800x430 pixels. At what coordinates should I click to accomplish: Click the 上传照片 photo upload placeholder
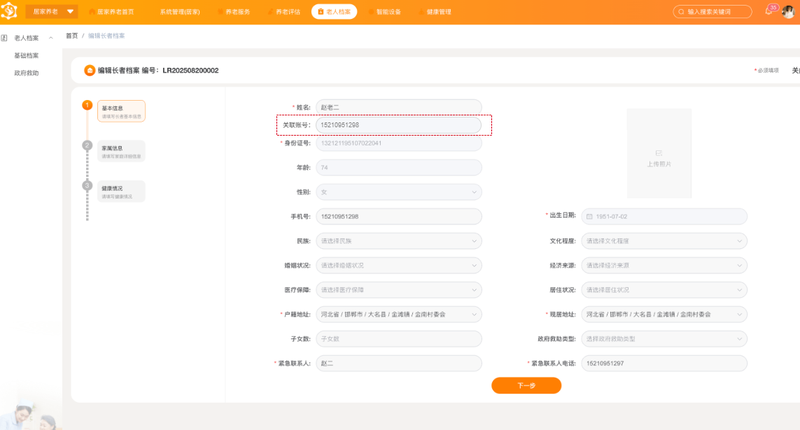click(x=659, y=153)
